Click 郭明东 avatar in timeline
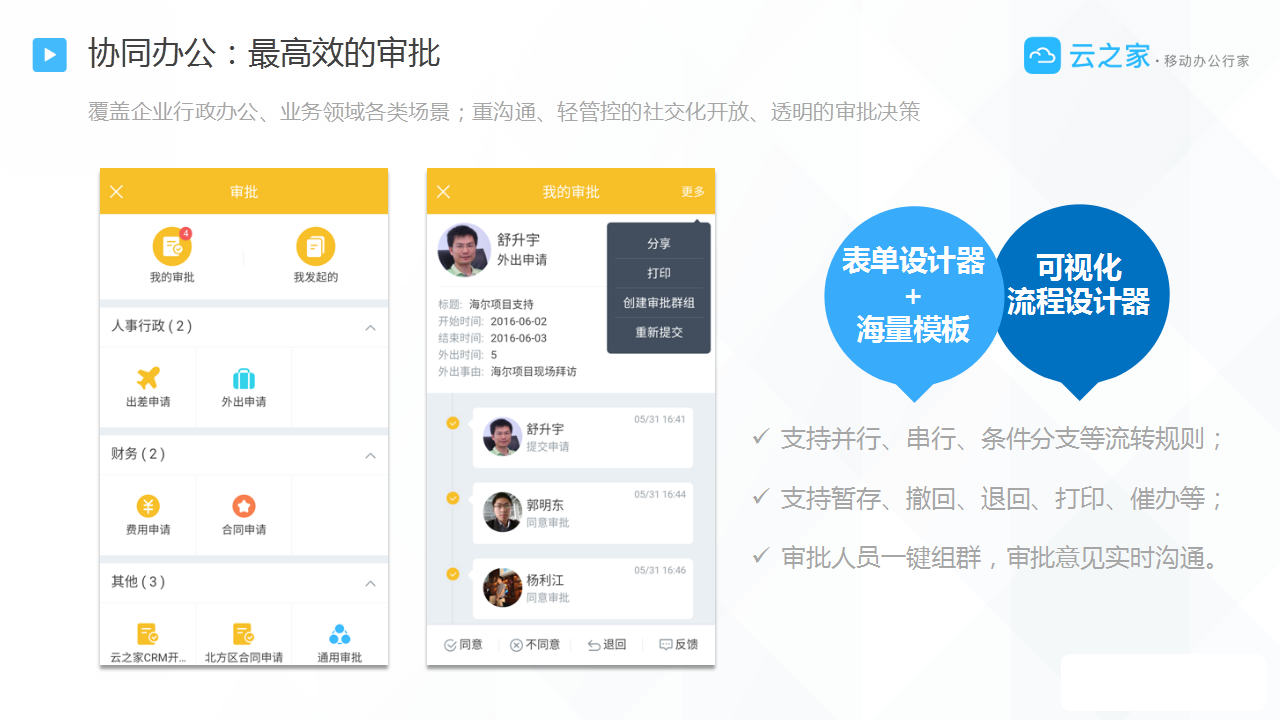The height and width of the screenshot is (720, 1280). [502, 512]
